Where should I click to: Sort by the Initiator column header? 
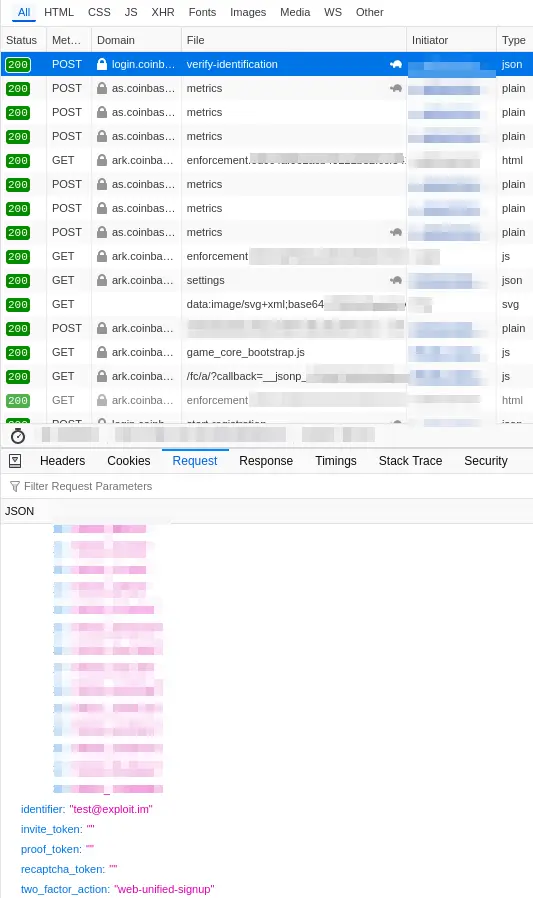point(451,40)
